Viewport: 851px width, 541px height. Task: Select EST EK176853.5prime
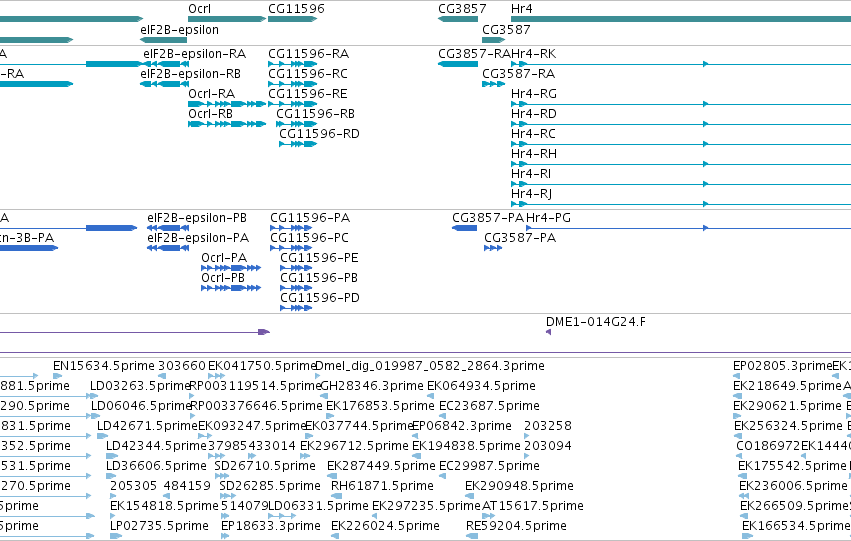pos(378,406)
